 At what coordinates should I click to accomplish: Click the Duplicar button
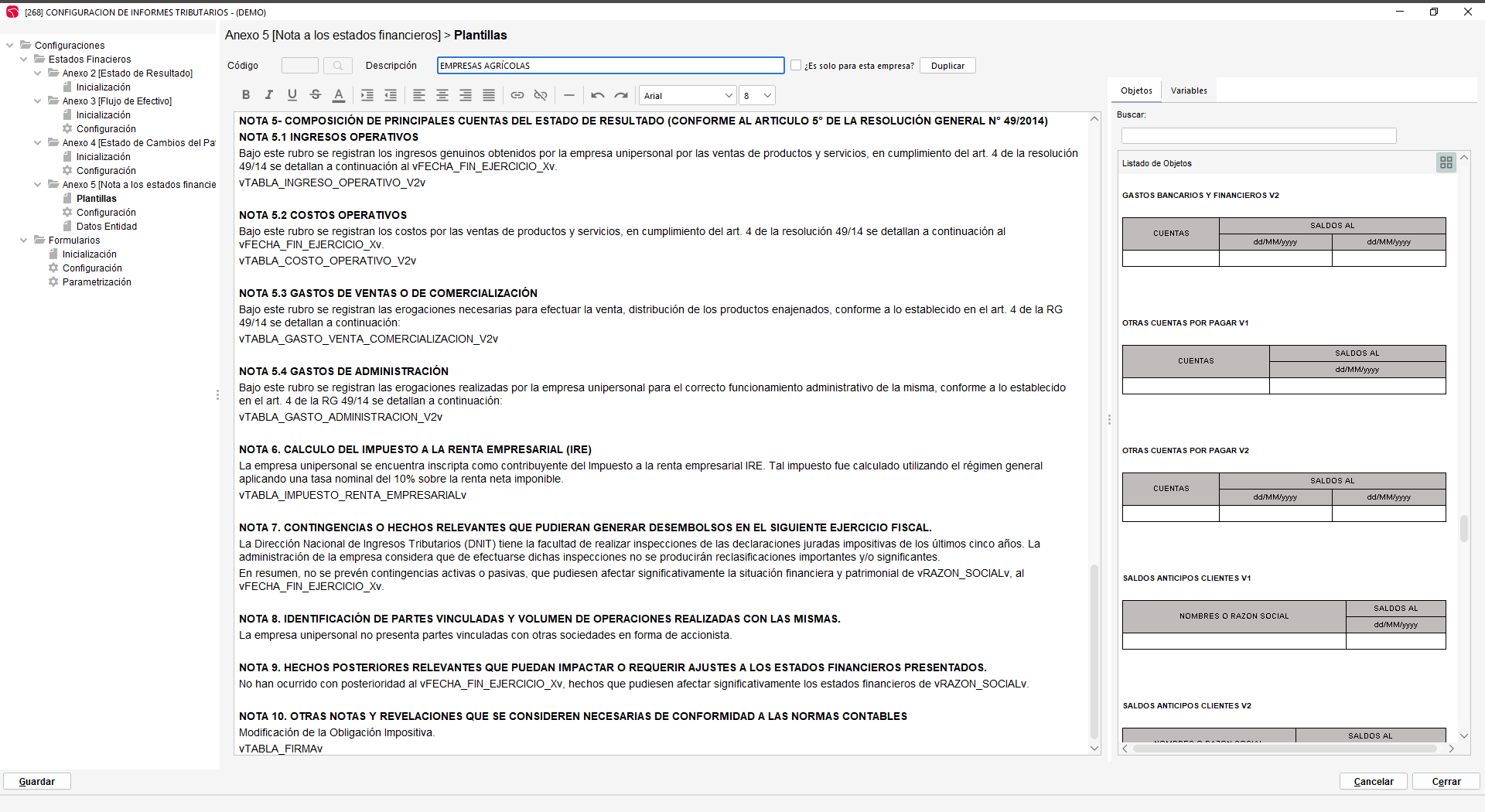click(x=947, y=66)
